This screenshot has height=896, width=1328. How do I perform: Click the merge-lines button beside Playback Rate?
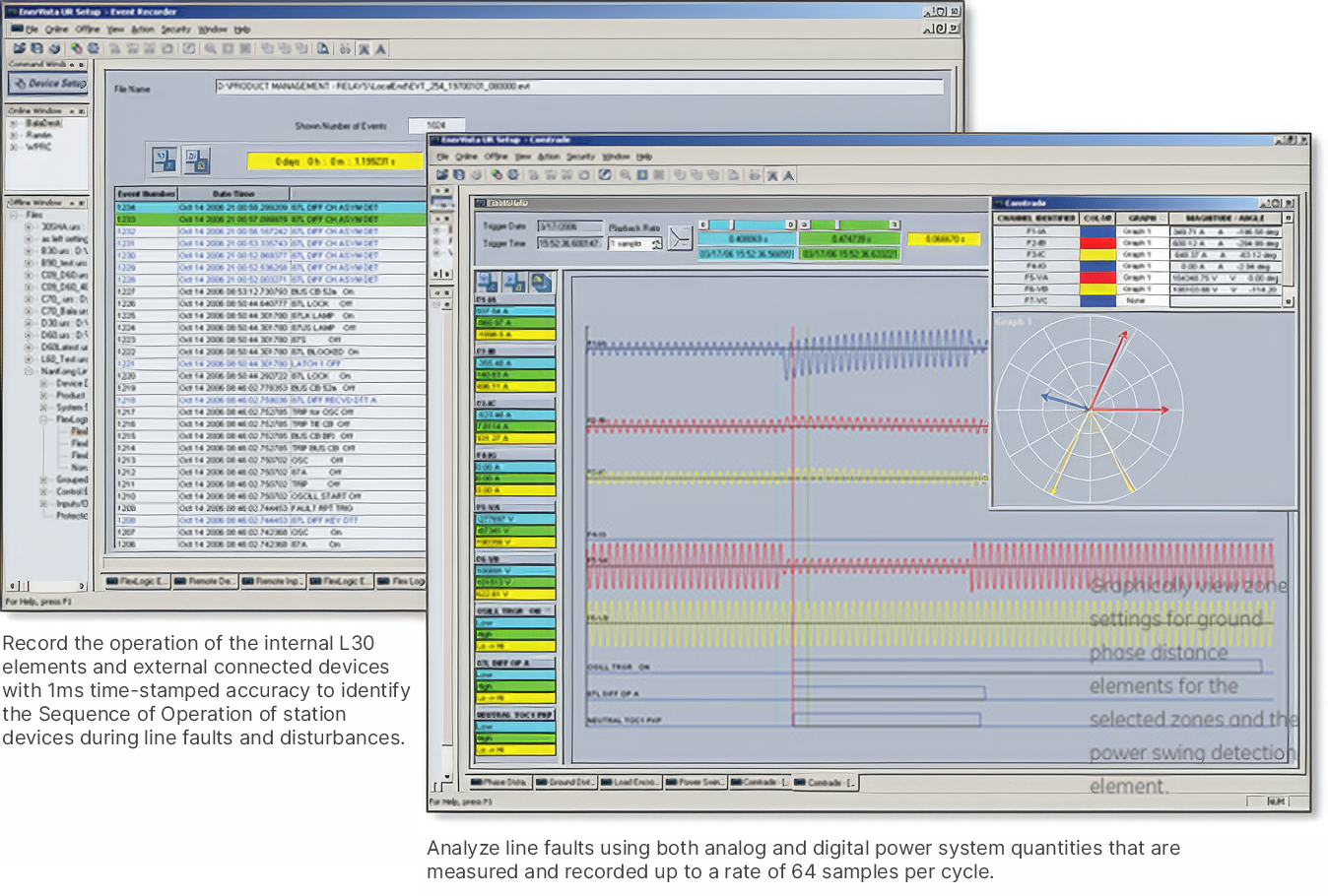point(680,237)
